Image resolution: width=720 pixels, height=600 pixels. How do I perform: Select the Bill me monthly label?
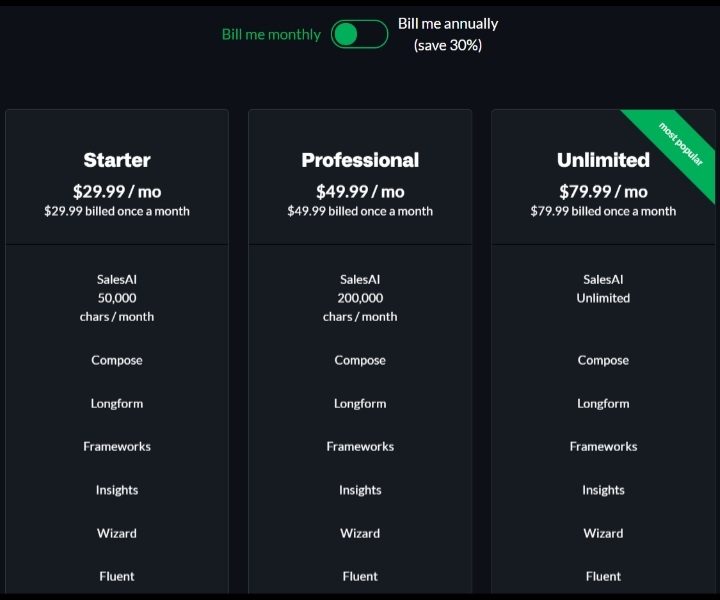pos(271,34)
